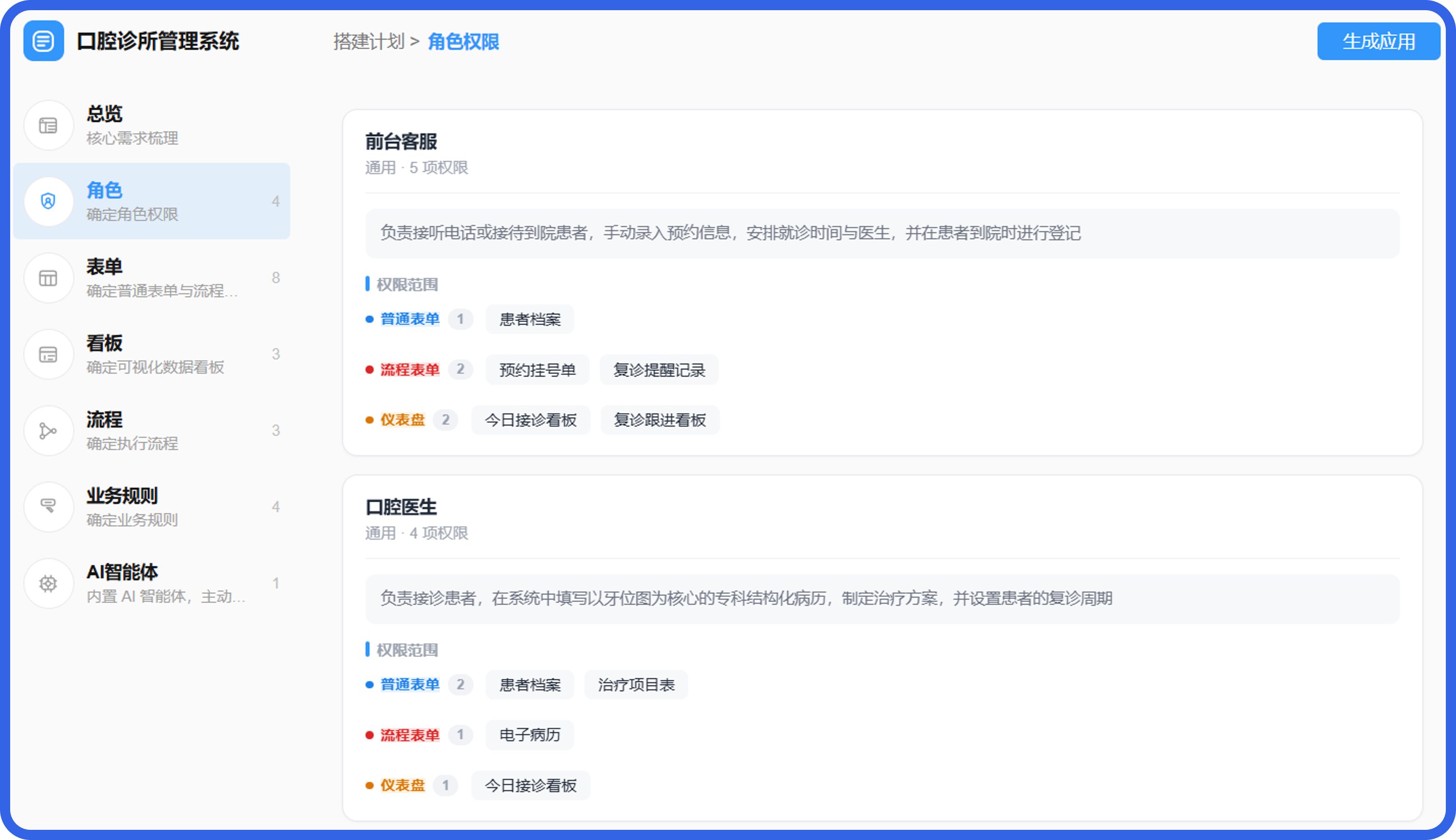Click the blue app logo icon

(x=43, y=41)
